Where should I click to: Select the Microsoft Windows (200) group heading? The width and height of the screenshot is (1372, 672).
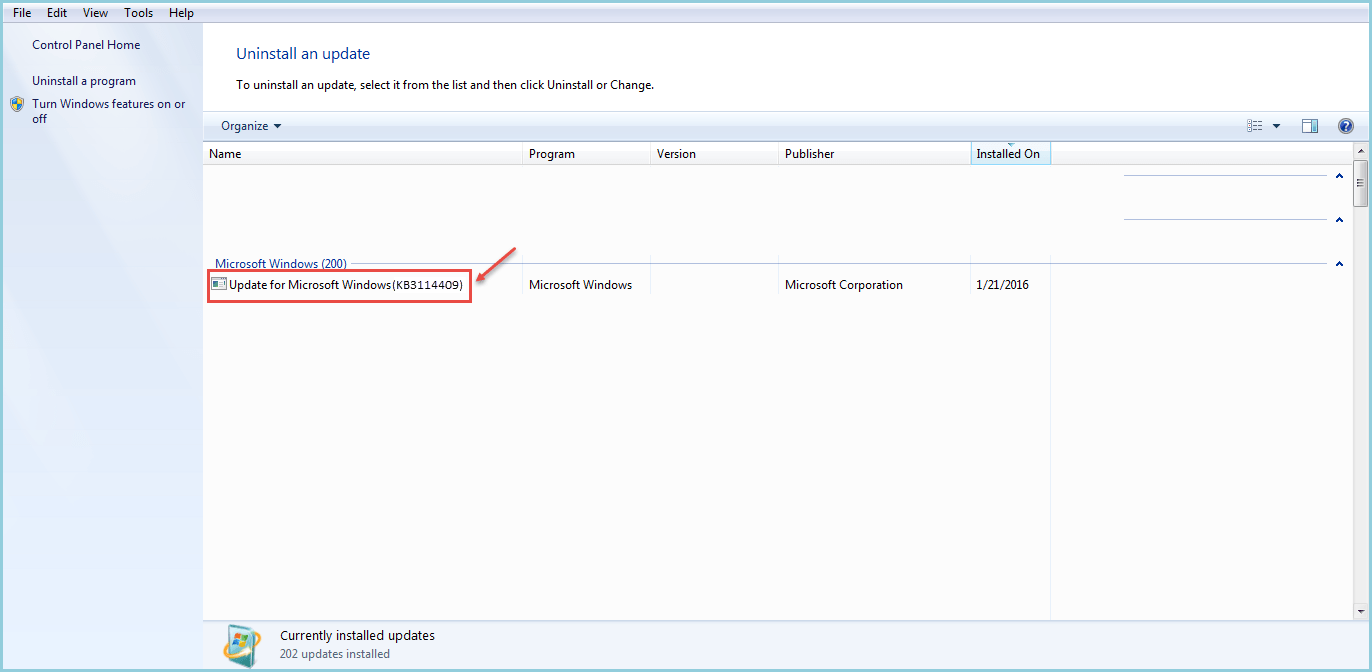[x=281, y=264]
